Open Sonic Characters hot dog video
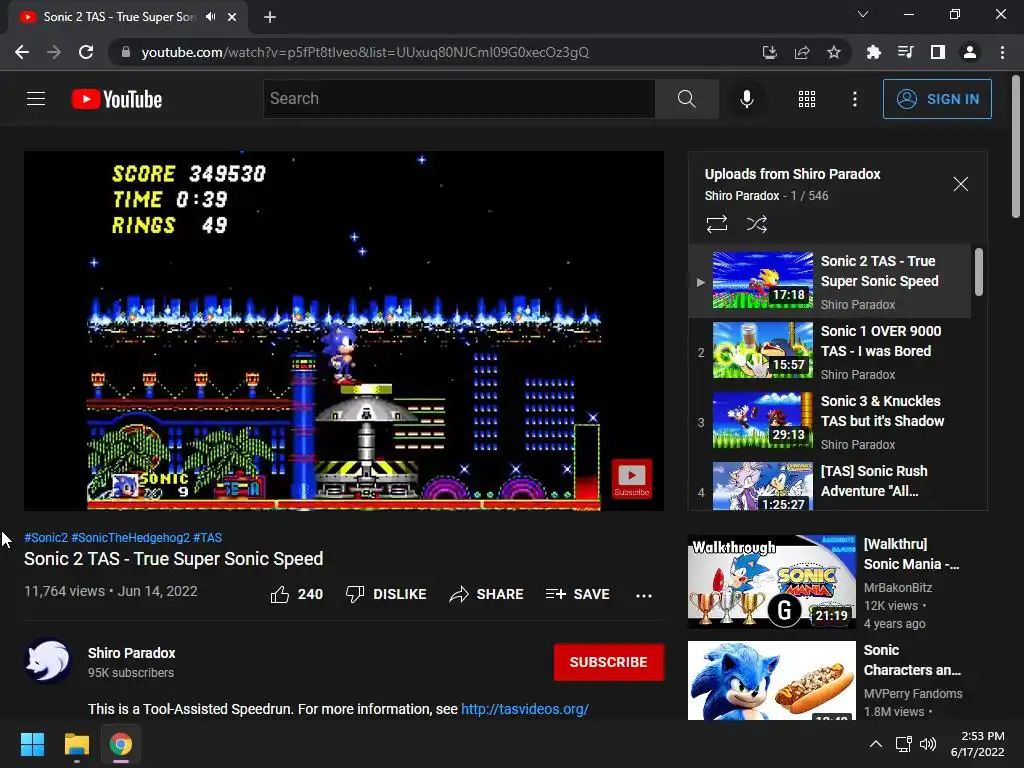 click(x=772, y=680)
